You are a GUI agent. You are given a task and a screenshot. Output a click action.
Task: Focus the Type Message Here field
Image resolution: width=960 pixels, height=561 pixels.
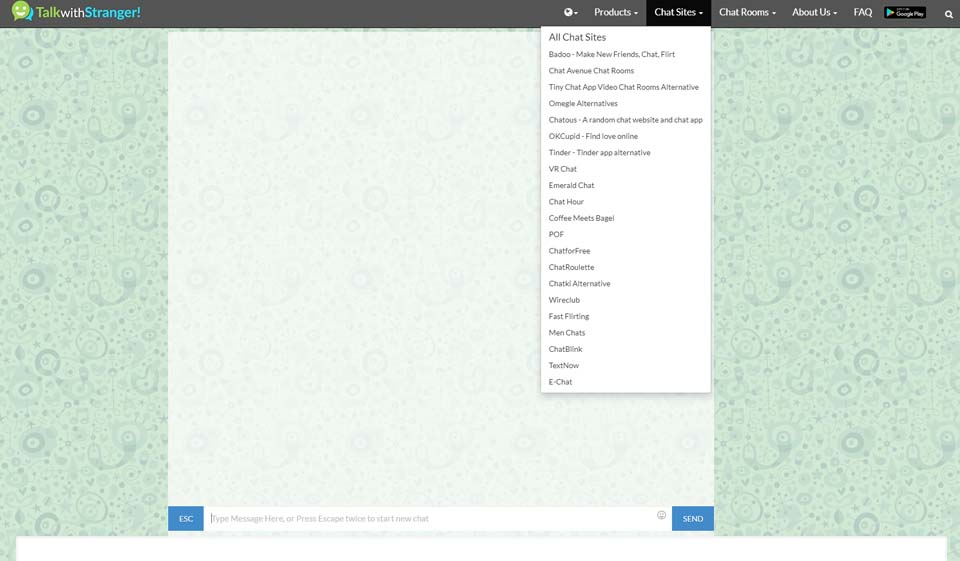(430, 519)
